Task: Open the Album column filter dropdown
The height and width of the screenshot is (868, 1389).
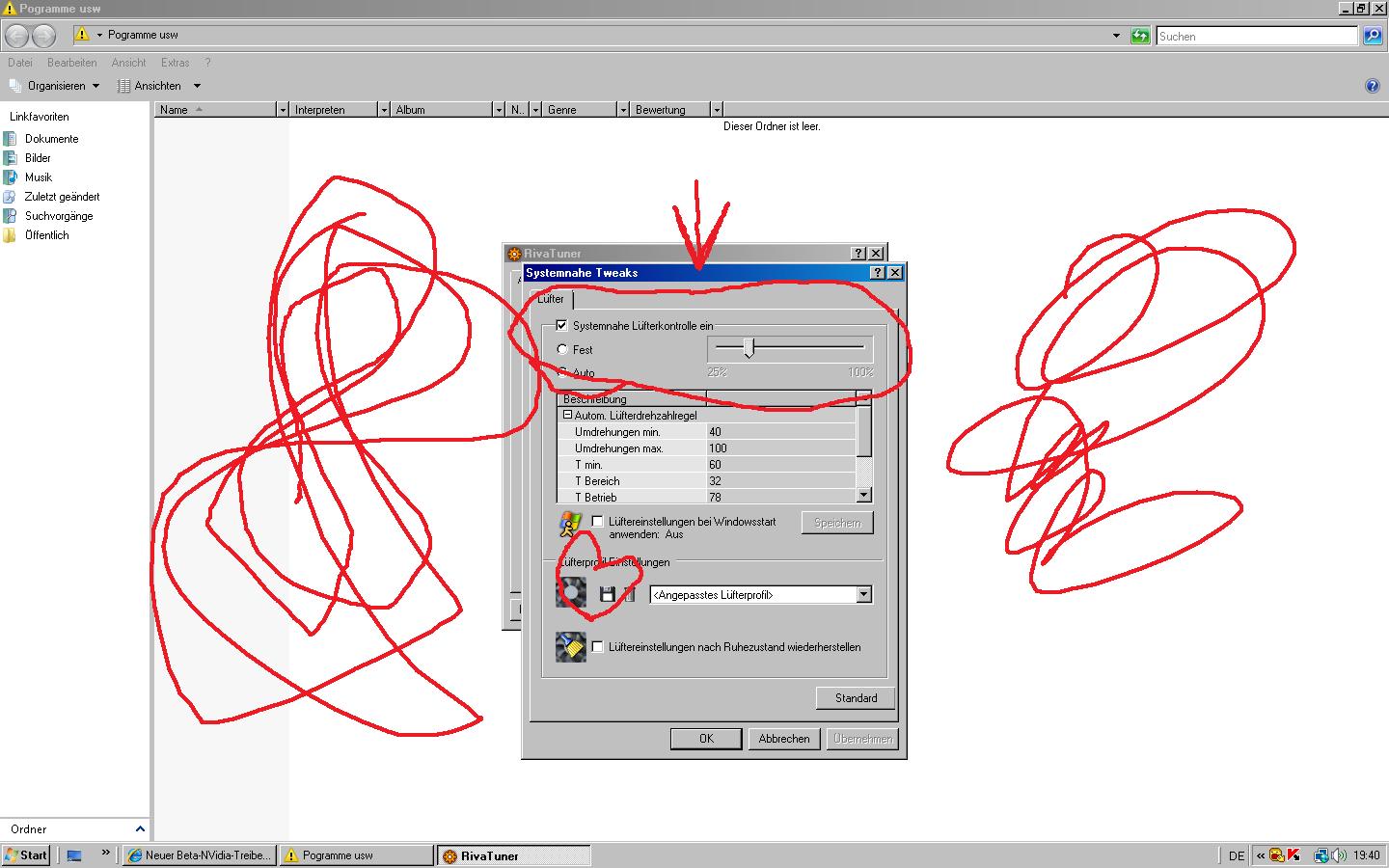Action: point(498,110)
